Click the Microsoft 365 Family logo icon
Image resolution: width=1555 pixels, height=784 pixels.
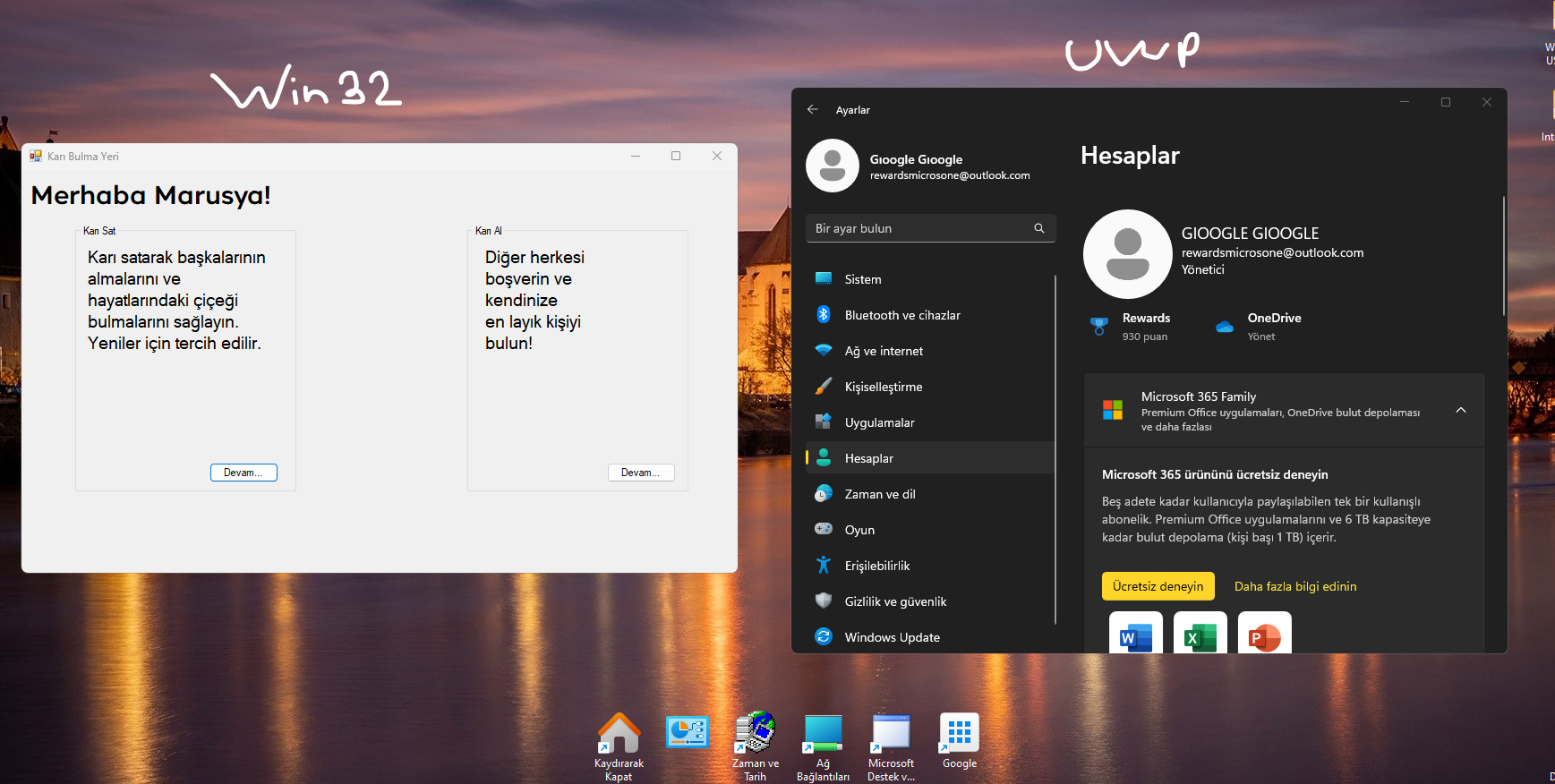coord(1113,410)
